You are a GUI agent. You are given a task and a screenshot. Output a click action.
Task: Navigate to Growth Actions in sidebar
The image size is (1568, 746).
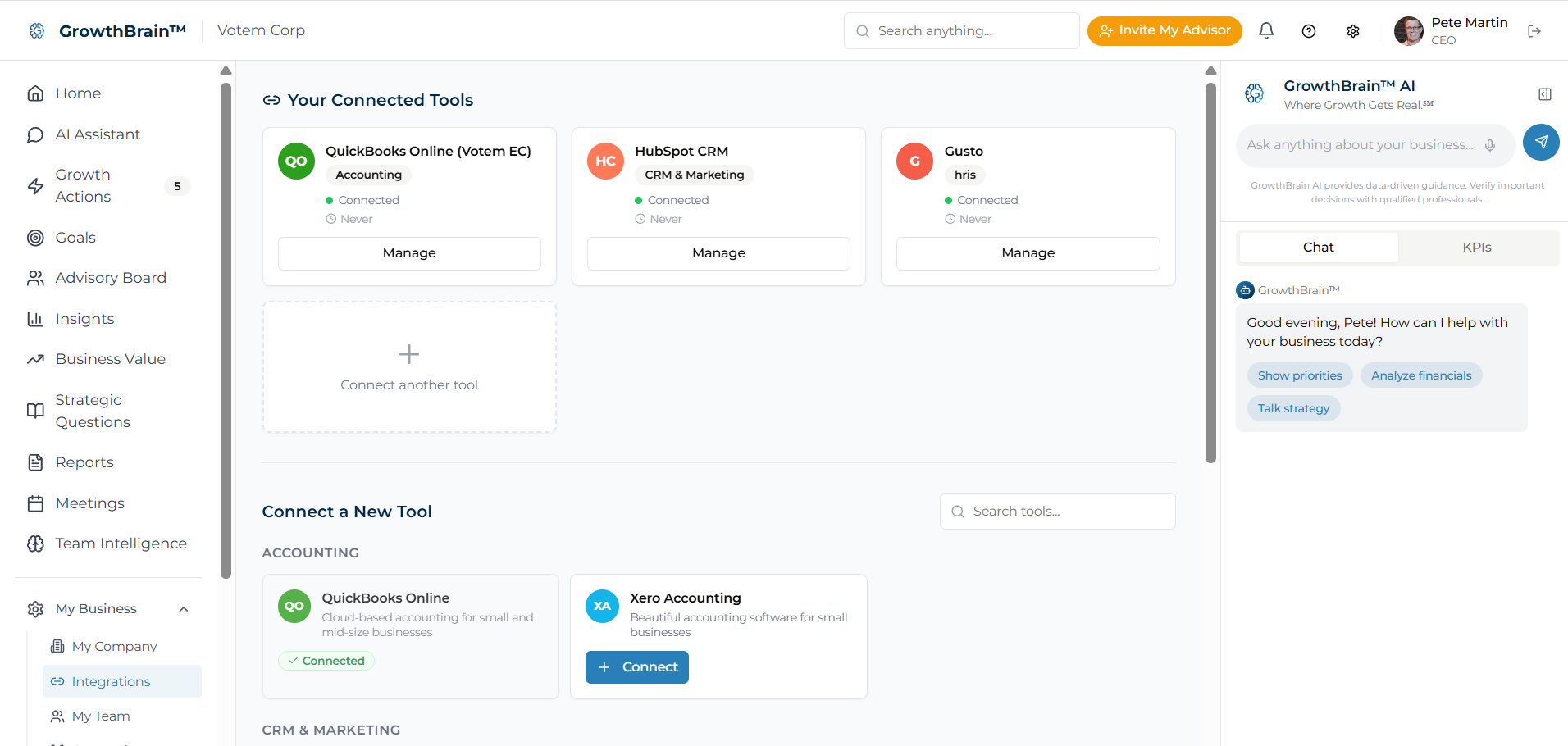click(82, 185)
